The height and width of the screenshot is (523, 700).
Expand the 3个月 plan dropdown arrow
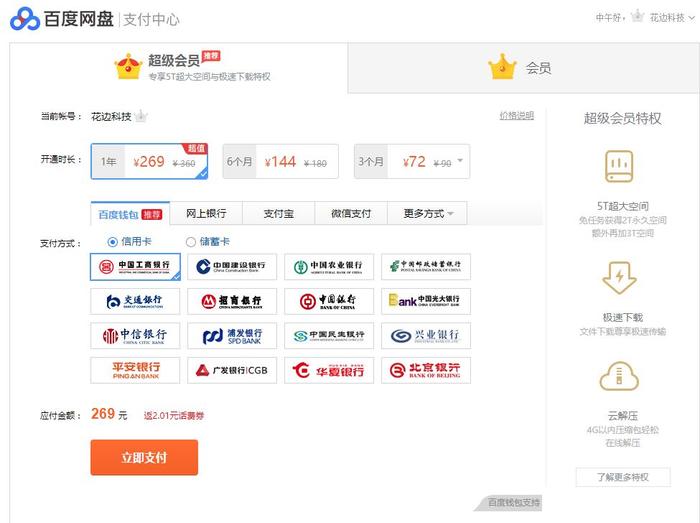[460, 161]
